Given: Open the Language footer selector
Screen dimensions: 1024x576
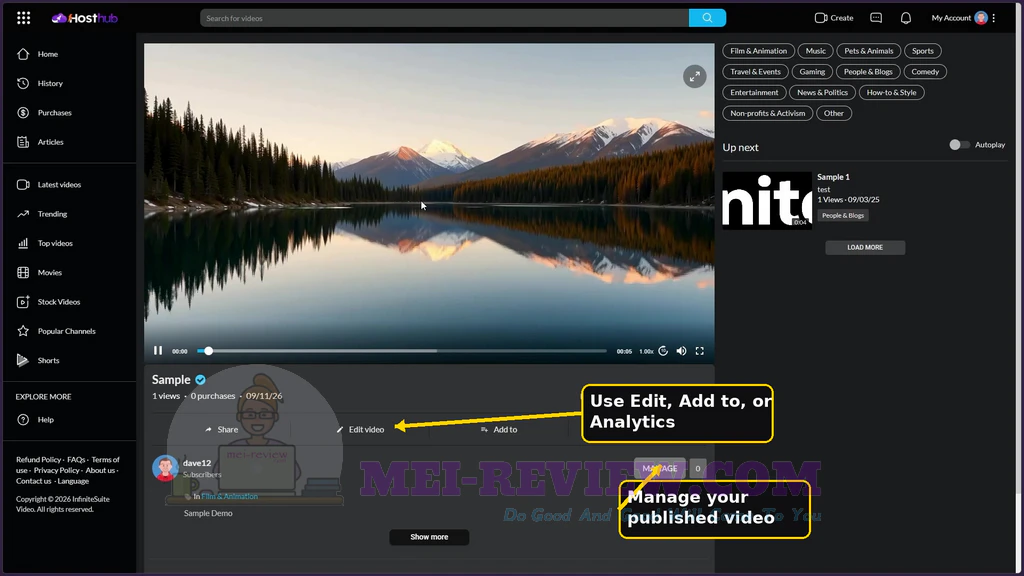Looking at the screenshot, I should [73, 481].
